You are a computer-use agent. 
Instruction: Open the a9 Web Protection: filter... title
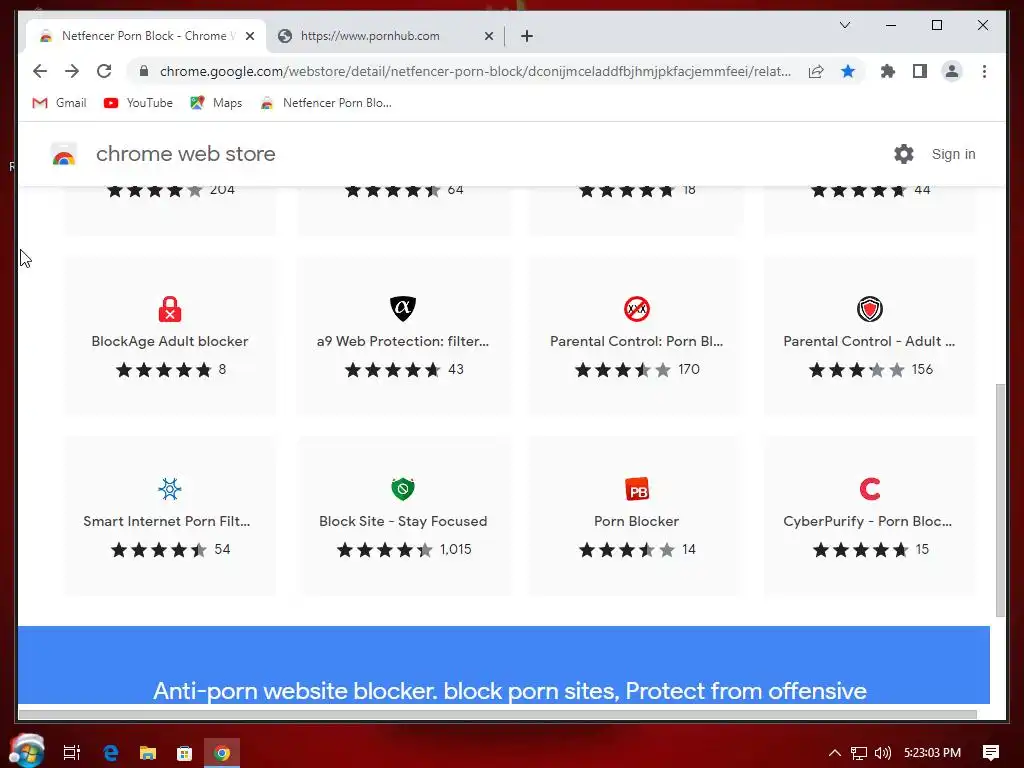tap(403, 341)
